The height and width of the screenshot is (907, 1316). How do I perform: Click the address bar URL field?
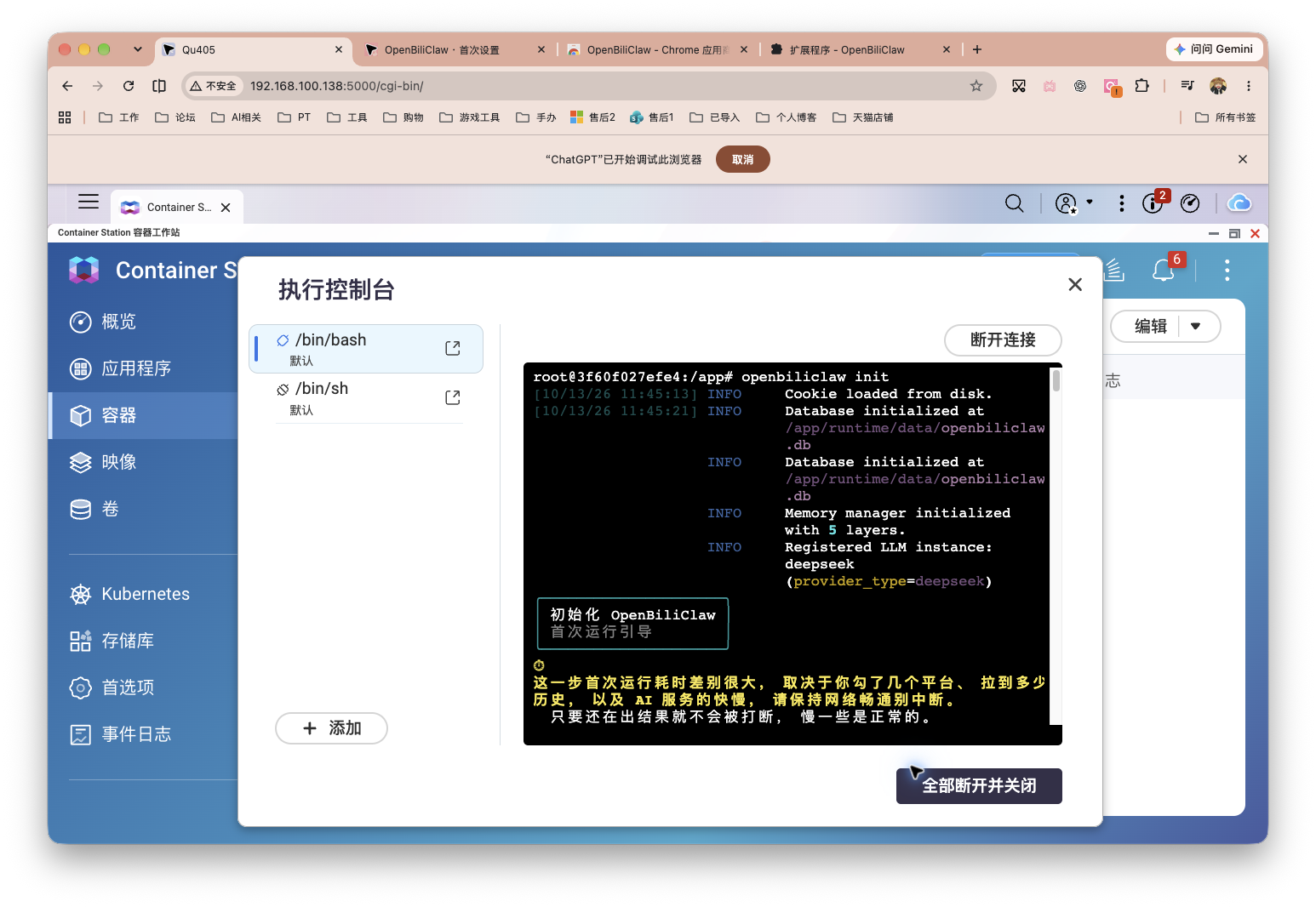point(587,86)
